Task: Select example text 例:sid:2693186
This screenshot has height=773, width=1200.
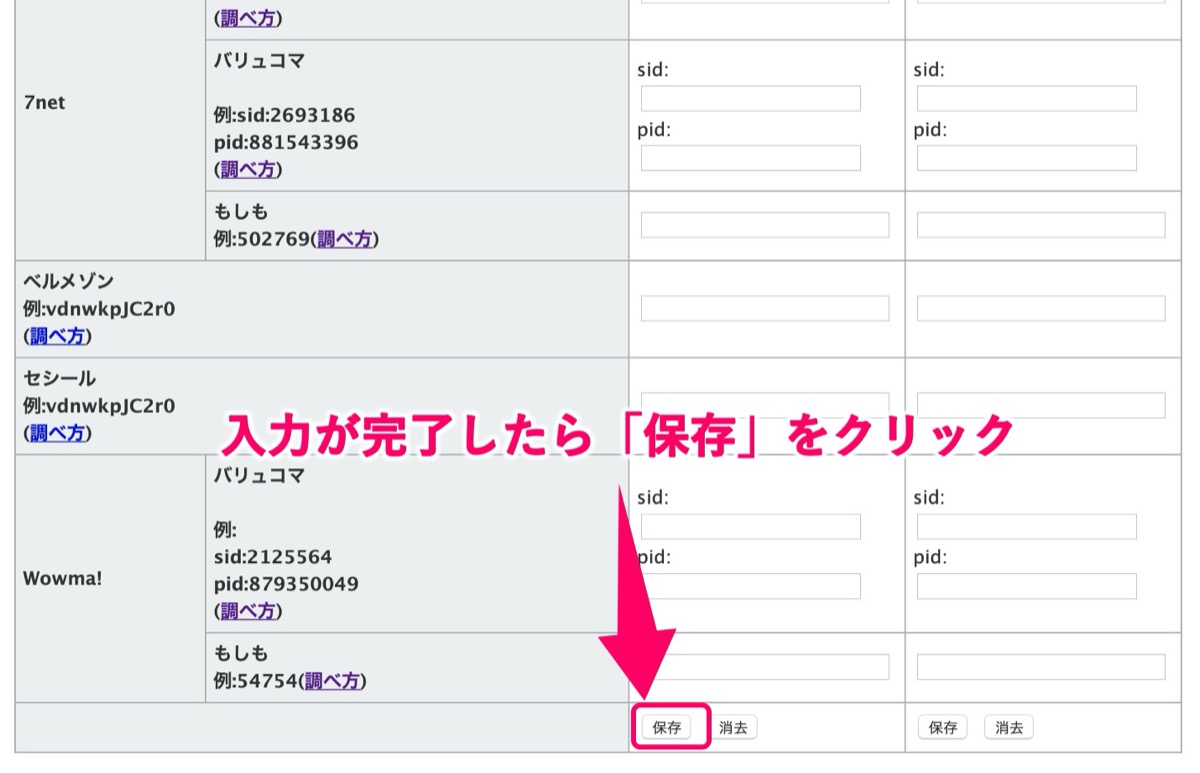Action: pyautogui.click(x=284, y=115)
